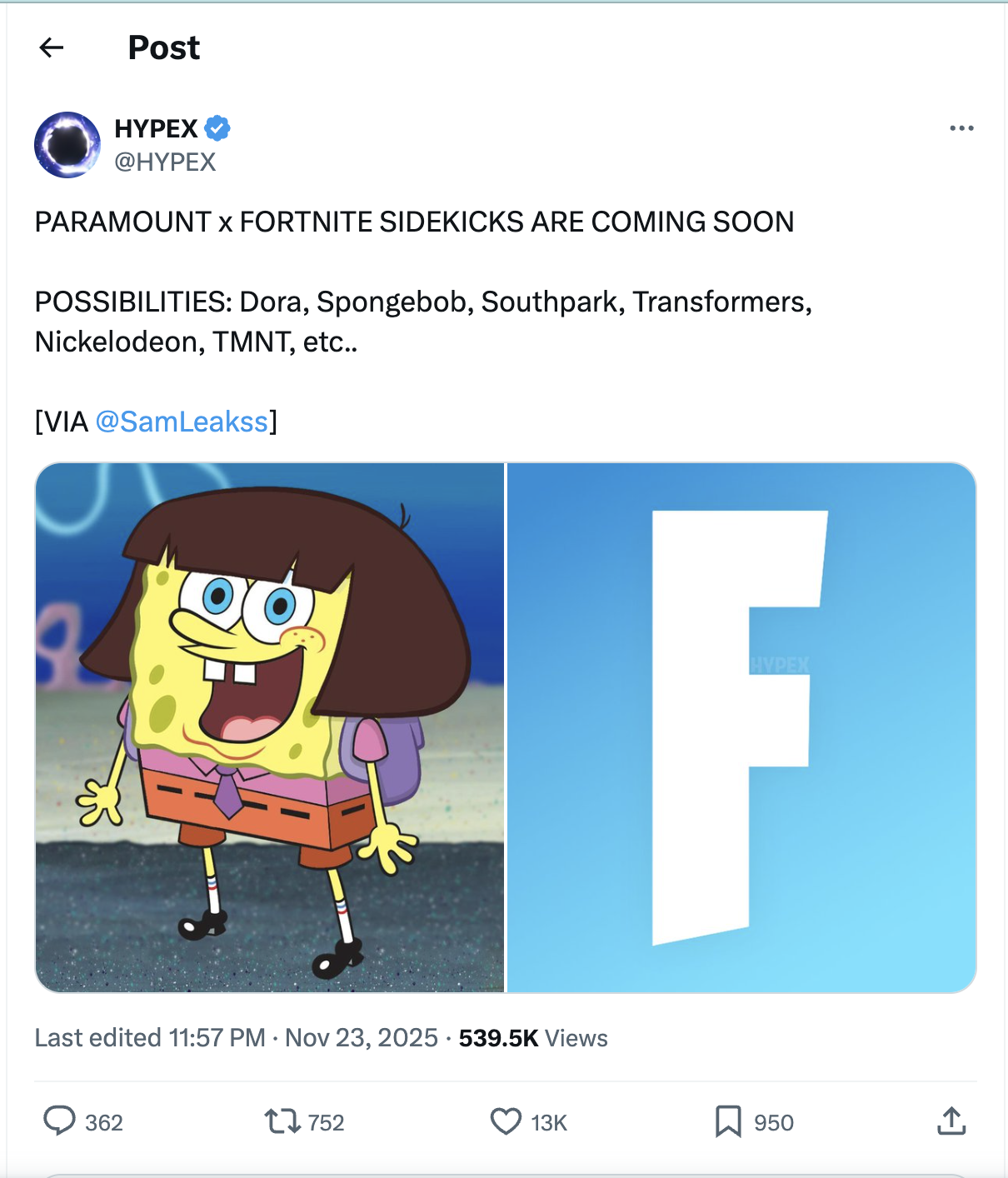
Task: Open the reply box via the comment icon
Action: click(x=62, y=1122)
